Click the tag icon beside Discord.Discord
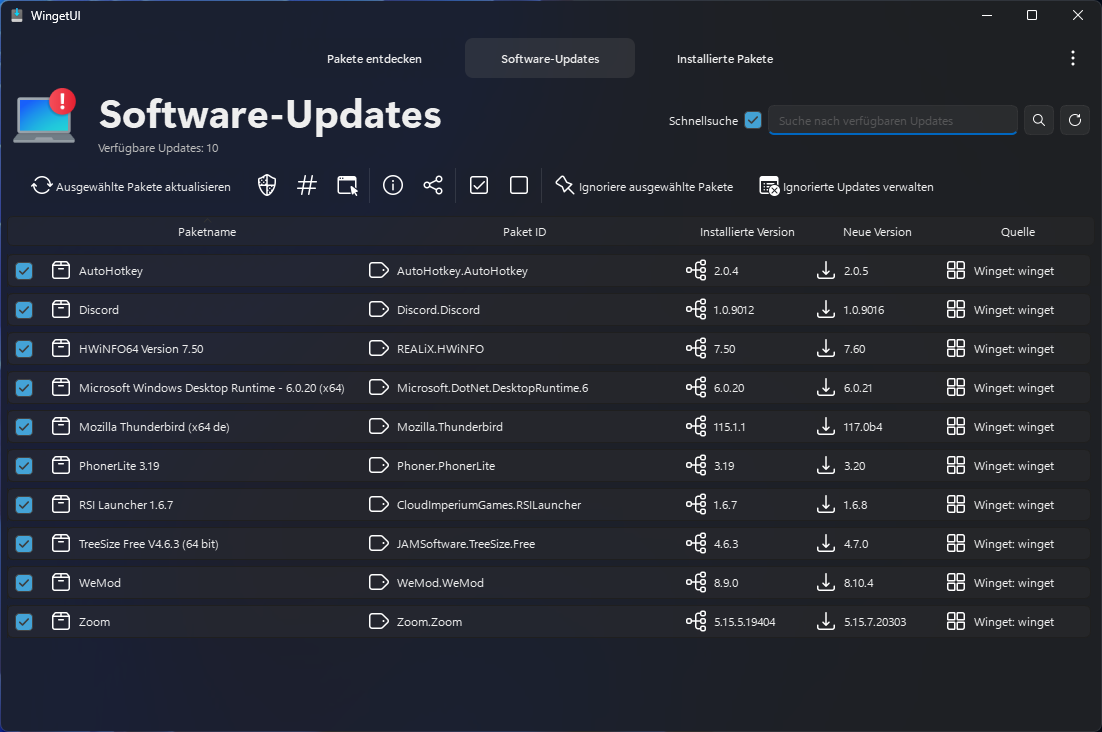1102x732 pixels. pyautogui.click(x=379, y=310)
